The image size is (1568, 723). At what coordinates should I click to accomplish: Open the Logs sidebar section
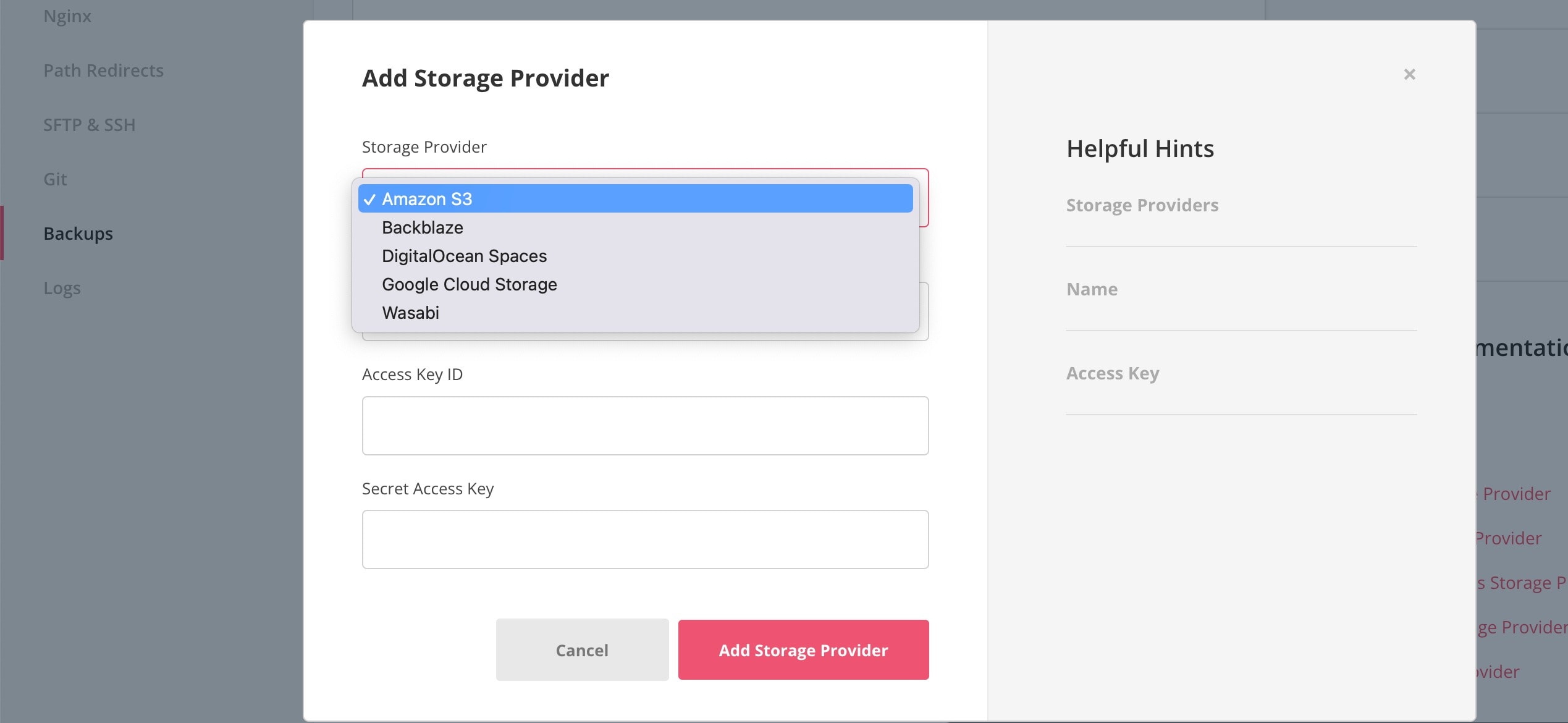(62, 288)
